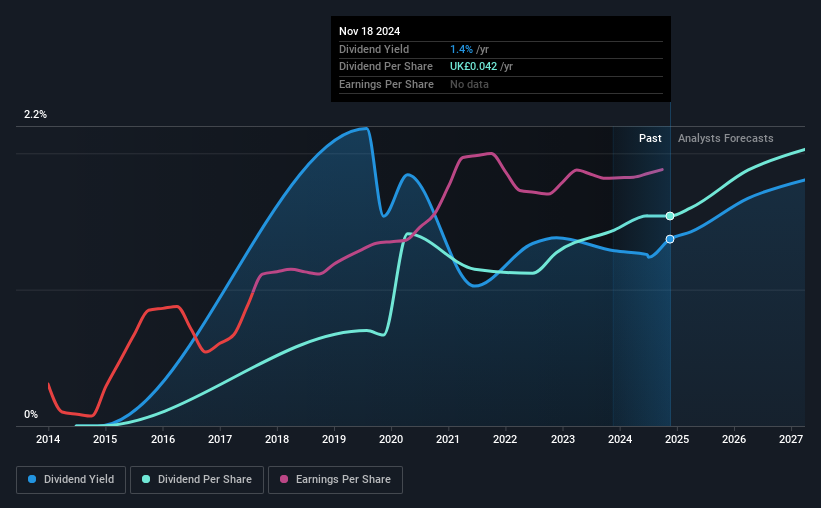Screen dimensions: 821x508
Task: Click the Earnings Per Share row label in tooltip
Action: 386,84
